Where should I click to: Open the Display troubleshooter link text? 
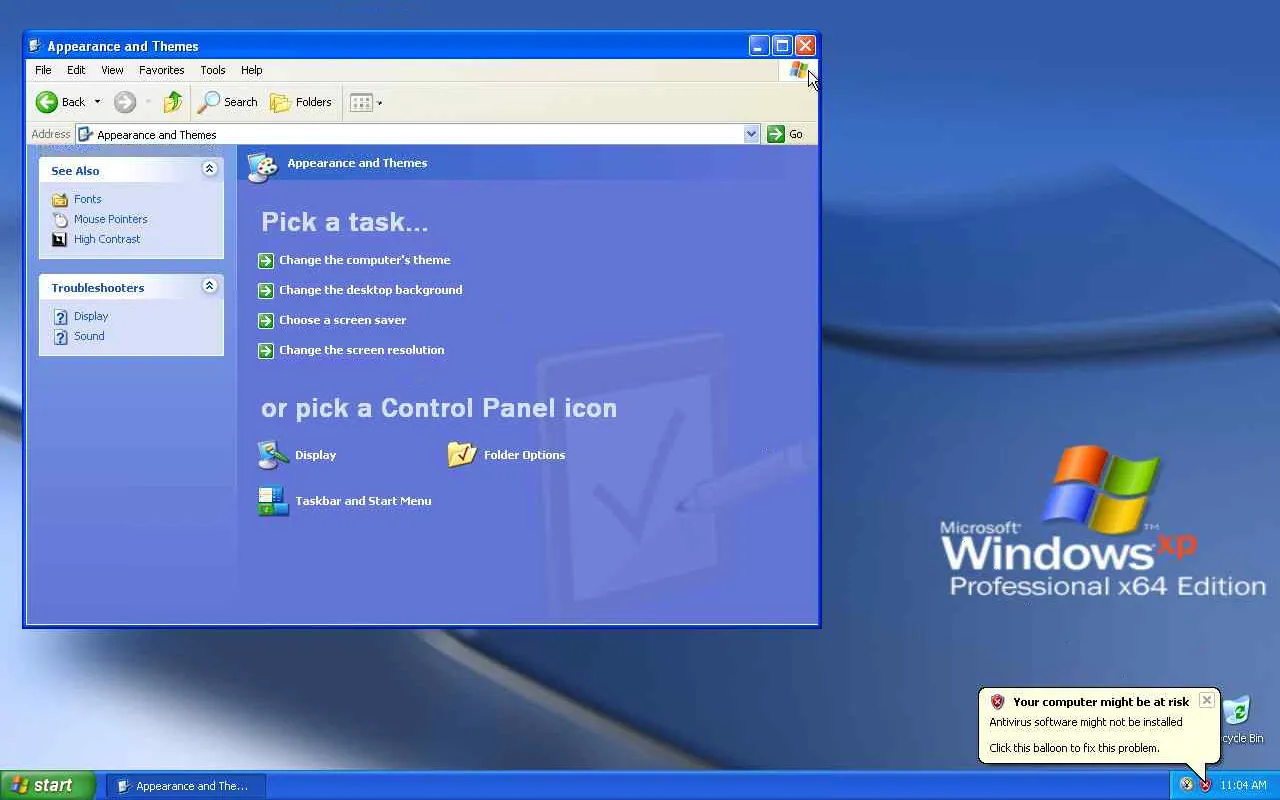point(91,316)
